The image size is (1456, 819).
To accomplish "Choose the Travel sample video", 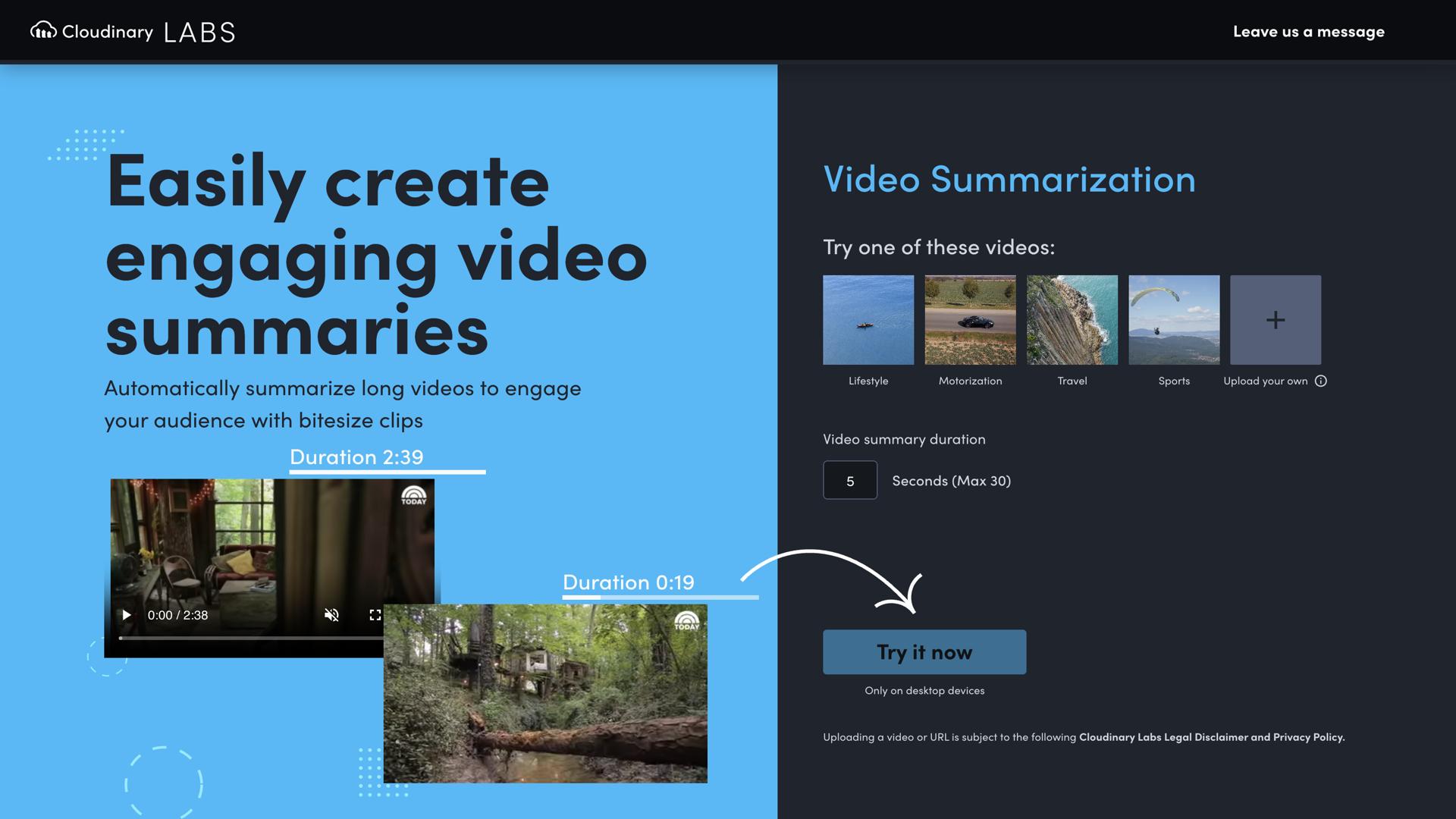I will click(1072, 319).
